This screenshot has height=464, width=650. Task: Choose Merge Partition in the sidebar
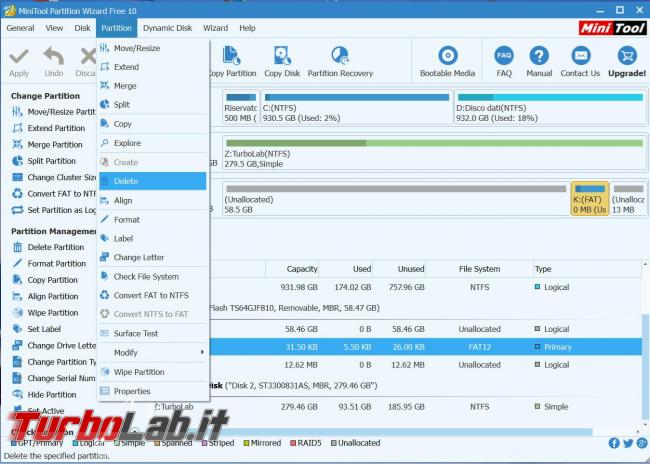pos(47,144)
